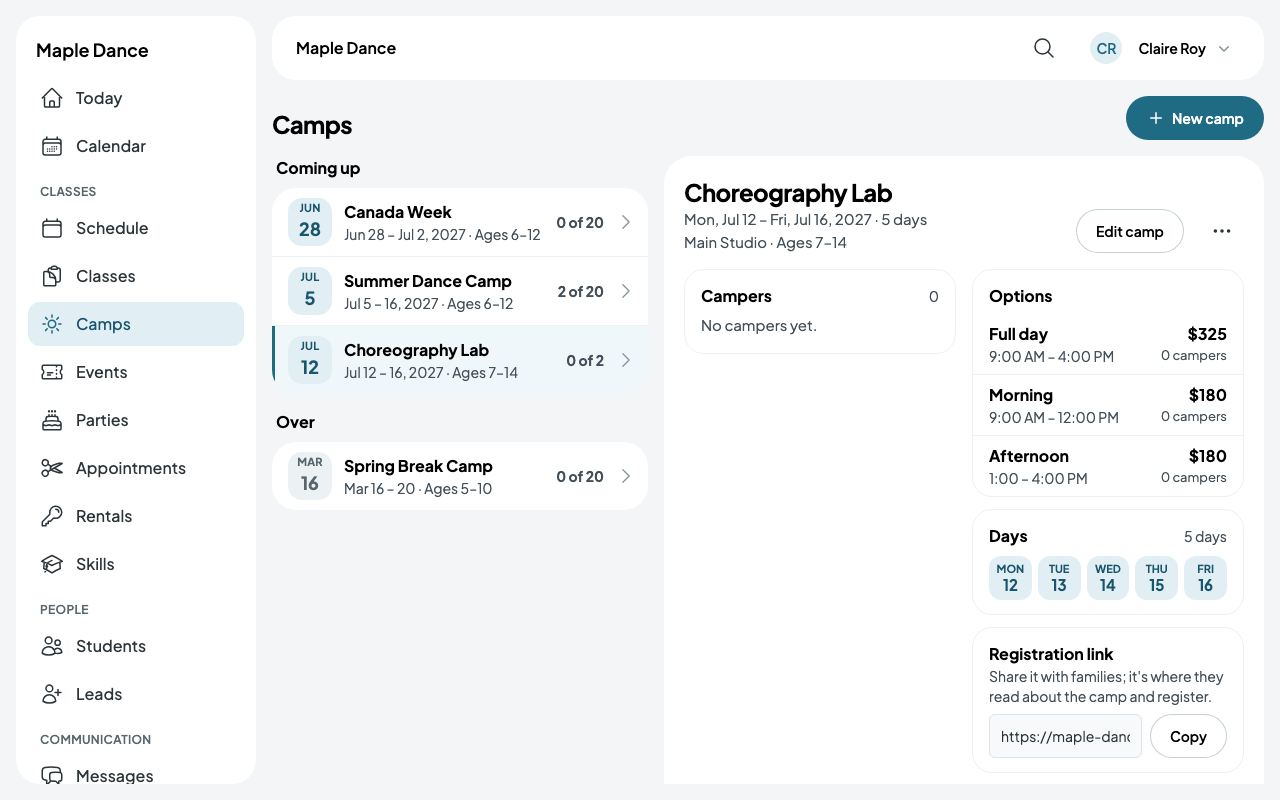1280x800 pixels.
Task: Click the New camp button
Action: pyautogui.click(x=1195, y=118)
